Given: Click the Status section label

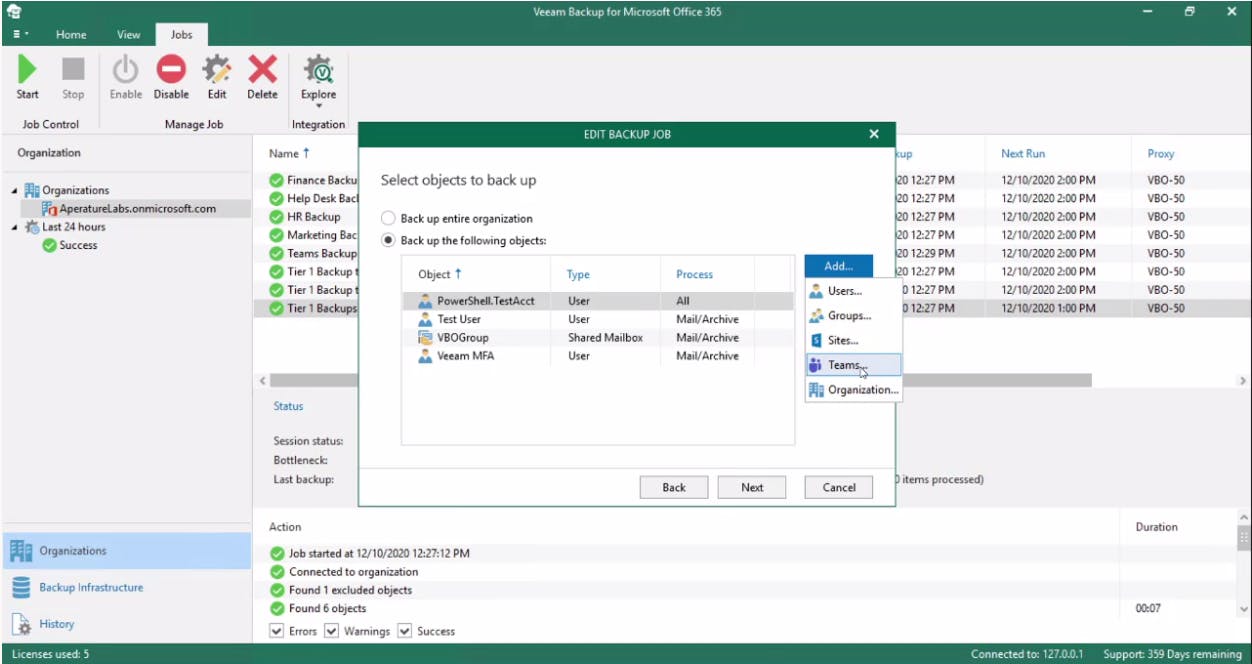Looking at the screenshot, I should pyautogui.click(x=288, y=406).
